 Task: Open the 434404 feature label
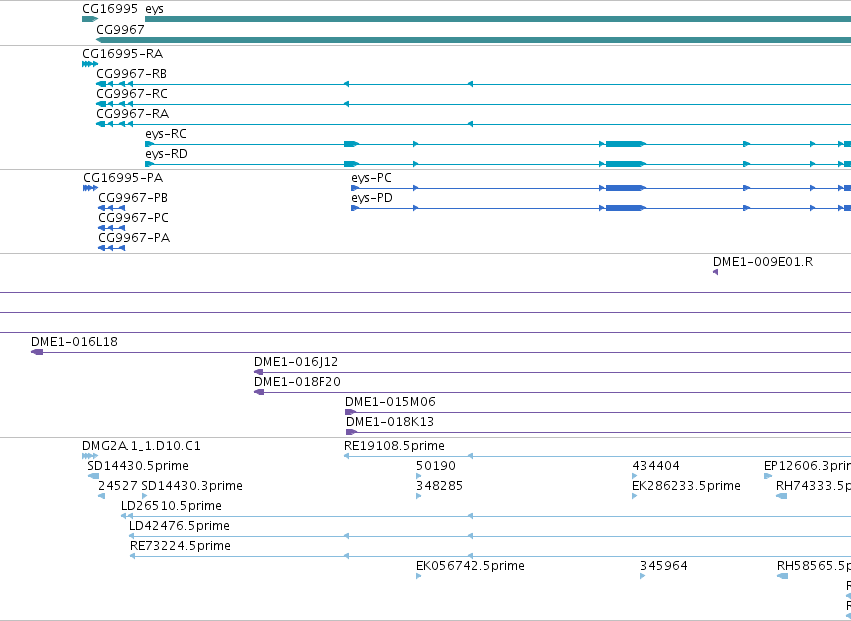click(x=656, y=466)
